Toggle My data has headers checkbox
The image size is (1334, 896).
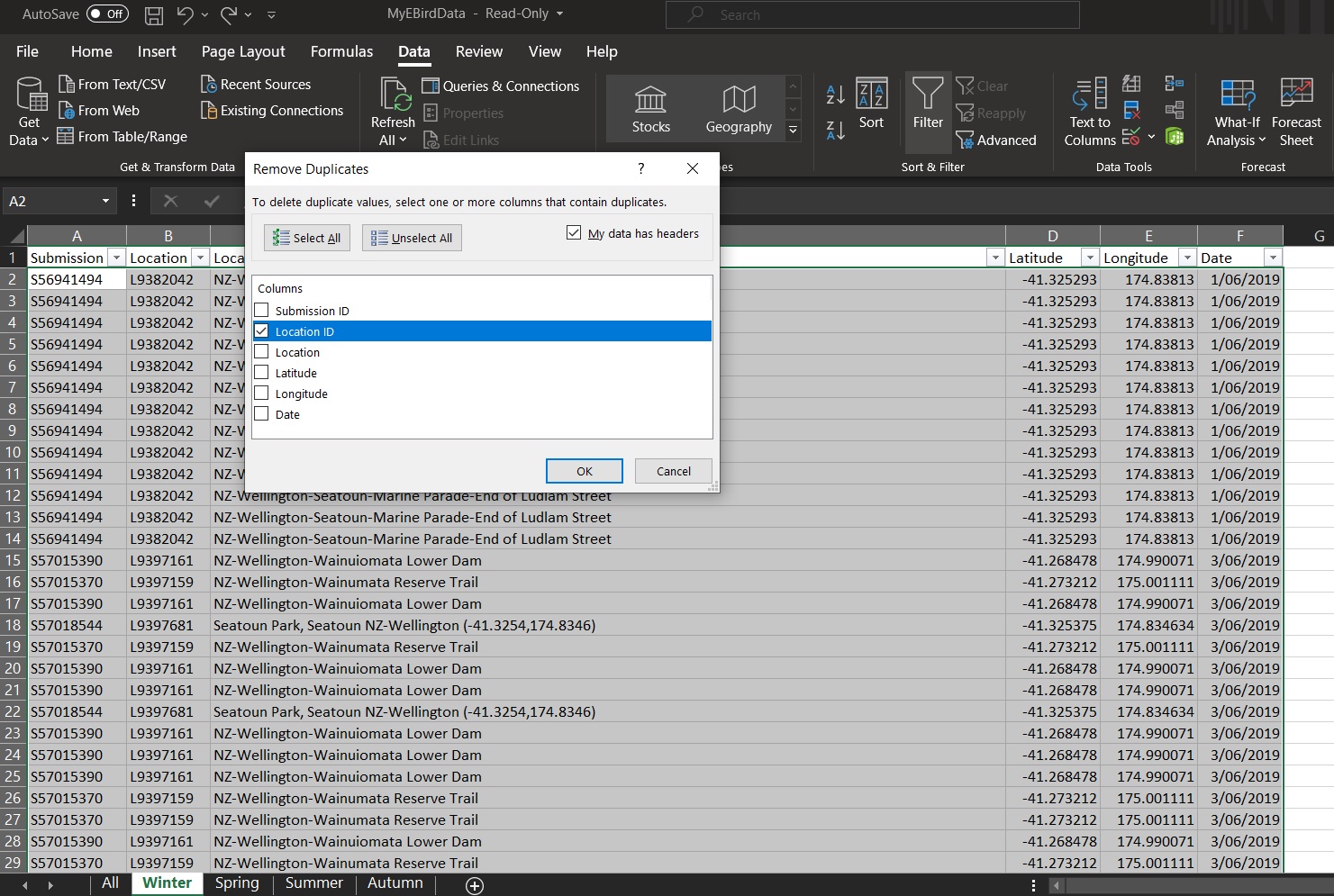point(574,233)
